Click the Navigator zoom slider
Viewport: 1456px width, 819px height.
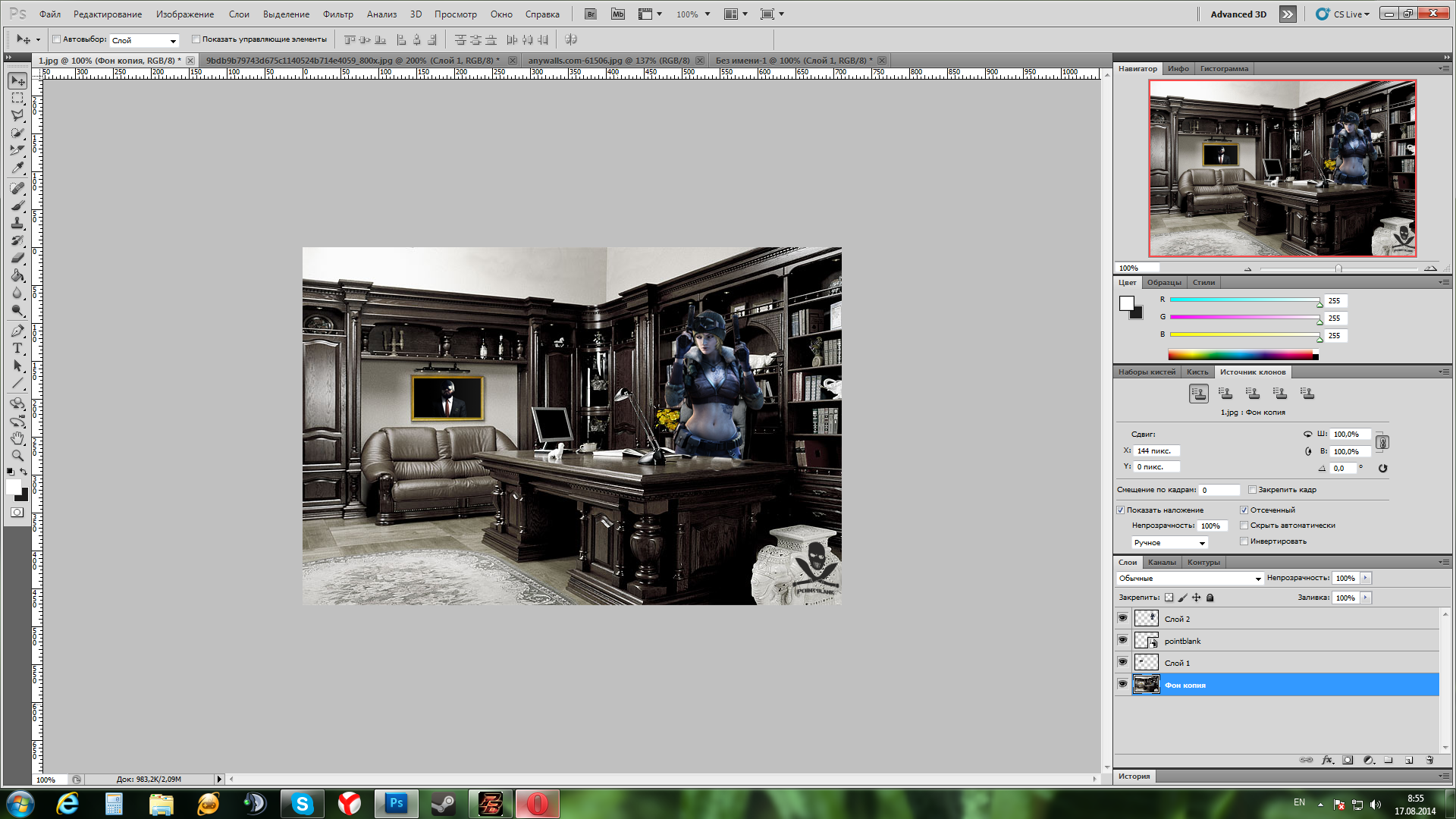click(1339, 268)
